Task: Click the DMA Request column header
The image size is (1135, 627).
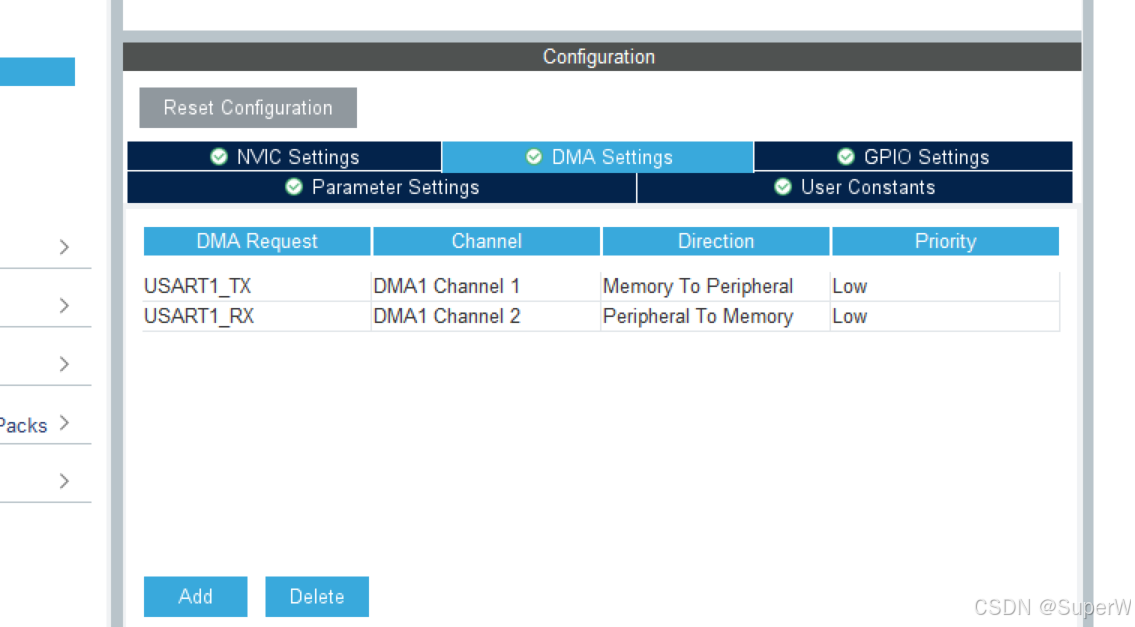Action: pos(257,241)
